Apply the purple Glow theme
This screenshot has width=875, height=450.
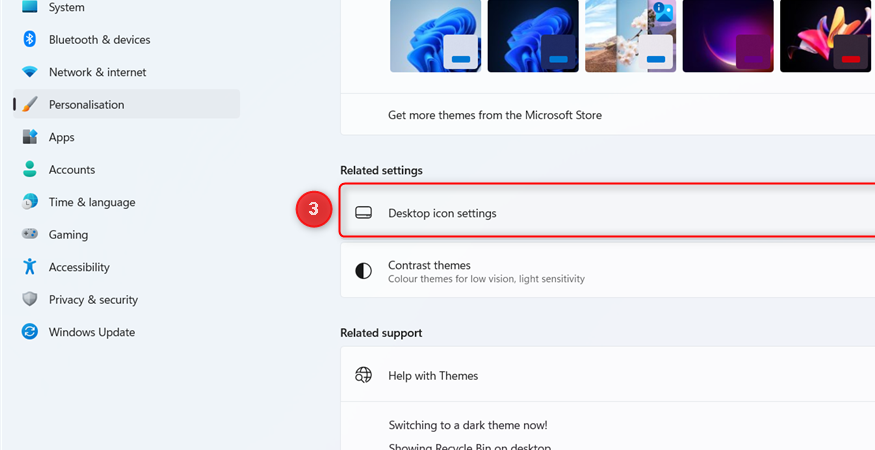tap(728, 36)
